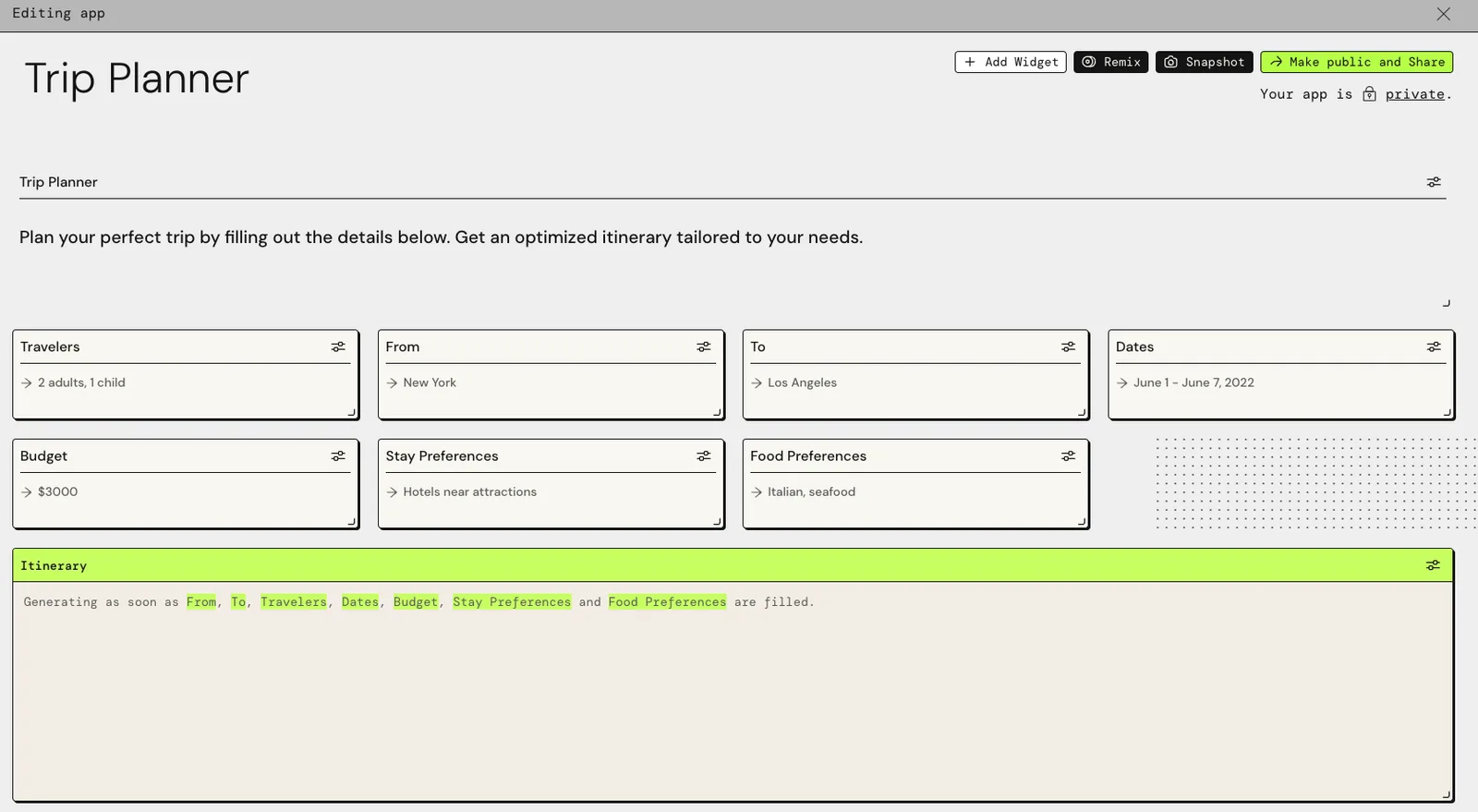Click the highlighted From reference in Itinerary

coord(201,602)
